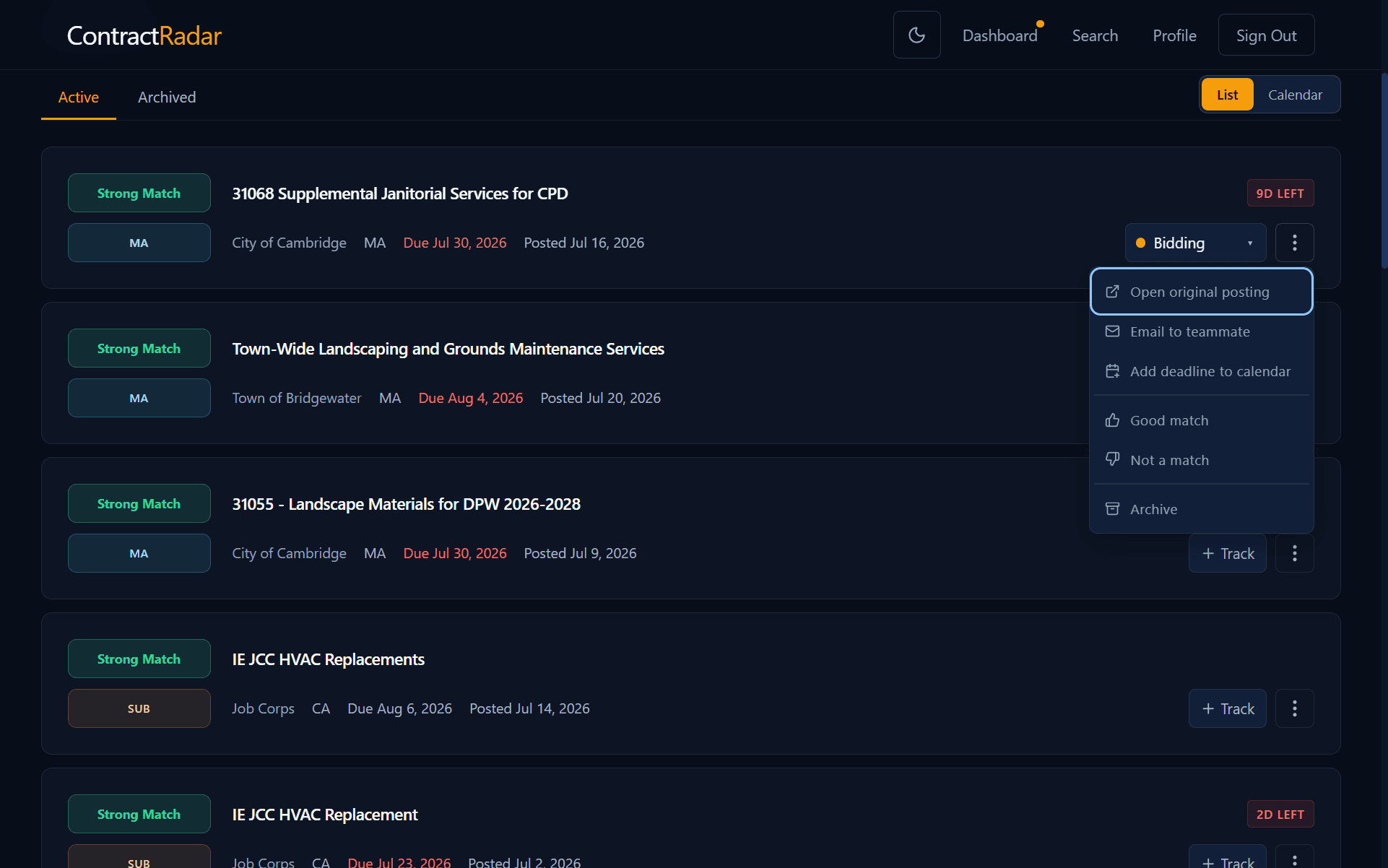1388x868 pixels.
Task: Track the Landscape Materials for DPW listing
Action: tap(1227, 553)
